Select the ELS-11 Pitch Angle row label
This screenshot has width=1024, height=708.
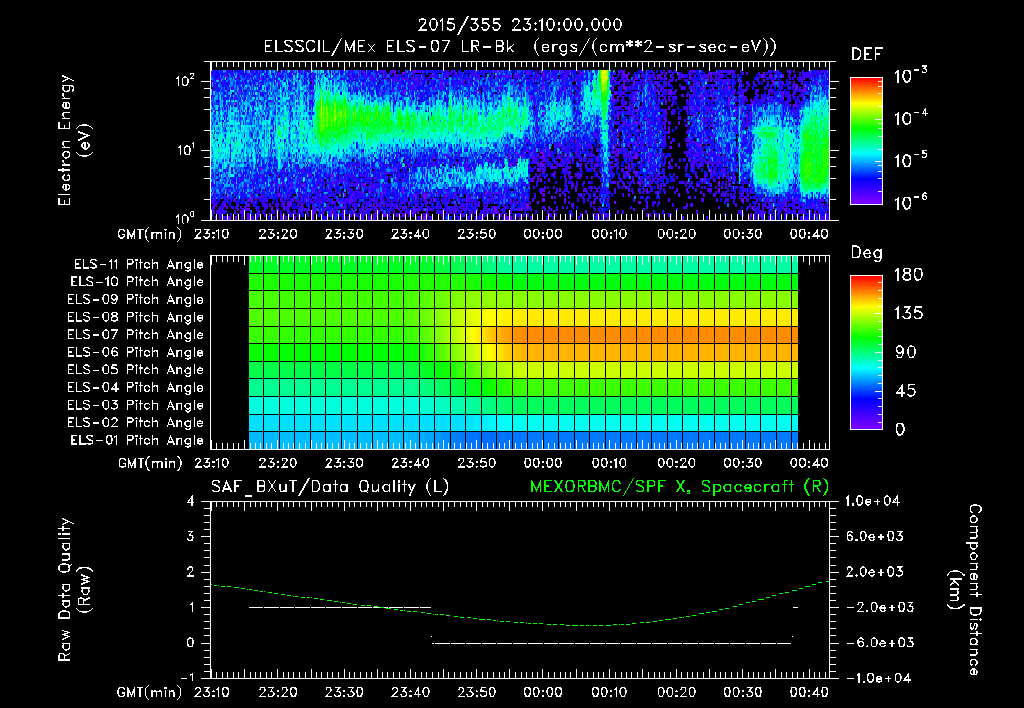(x=138, y=265)
